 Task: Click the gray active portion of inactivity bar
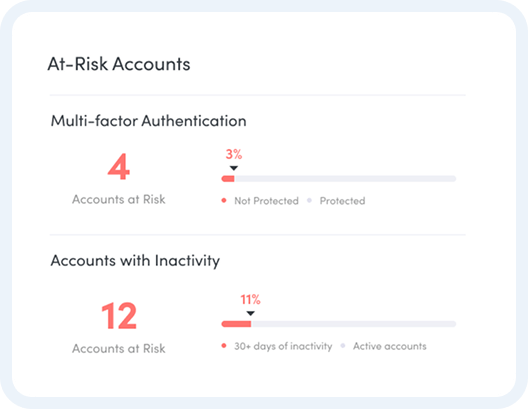[354, 324]
